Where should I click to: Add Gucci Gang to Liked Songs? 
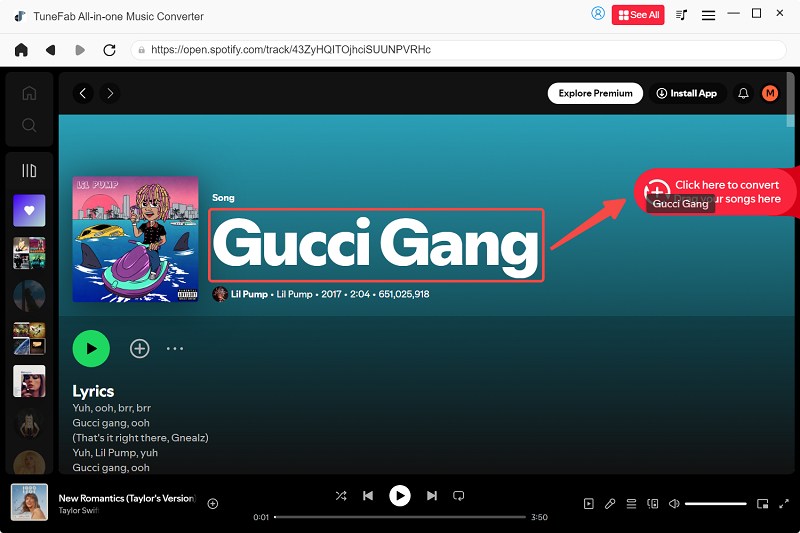pyautogui.click(x=139, y=349)
